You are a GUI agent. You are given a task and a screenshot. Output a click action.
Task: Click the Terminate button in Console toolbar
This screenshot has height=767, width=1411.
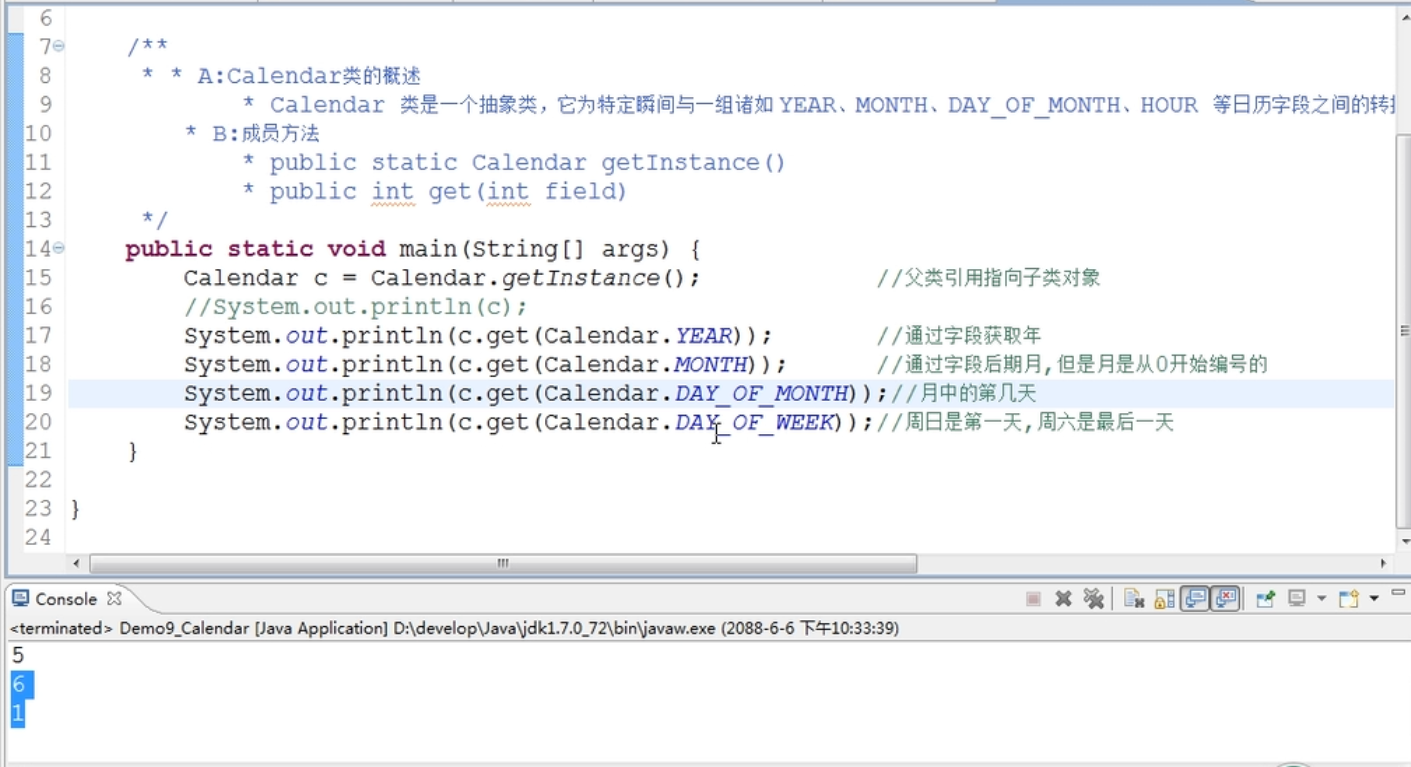1034,599
